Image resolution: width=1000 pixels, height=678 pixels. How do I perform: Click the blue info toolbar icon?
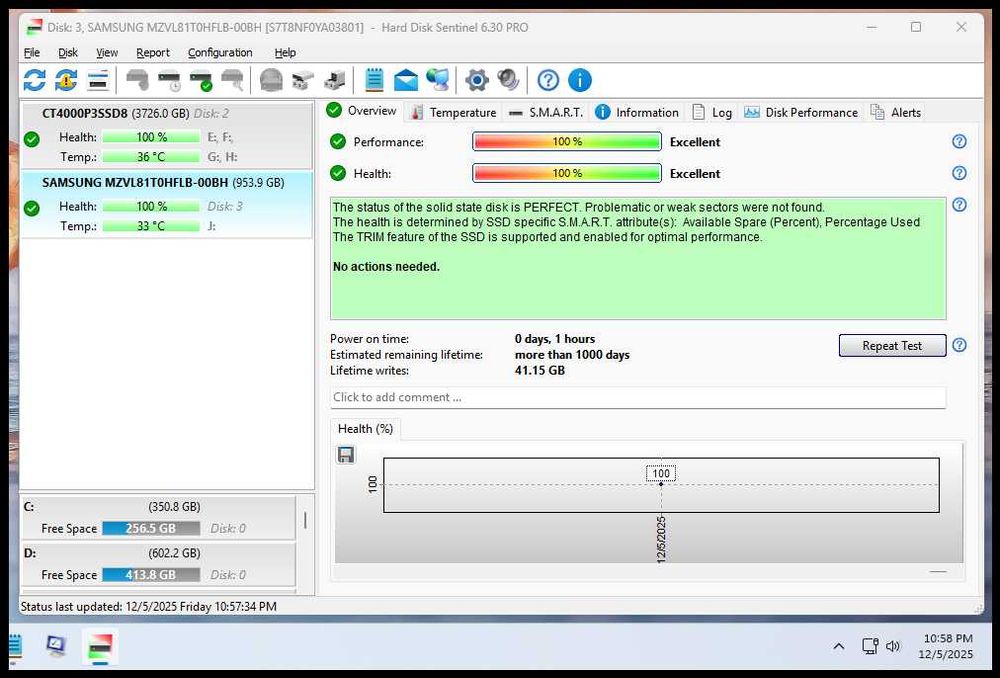[580, 80]
